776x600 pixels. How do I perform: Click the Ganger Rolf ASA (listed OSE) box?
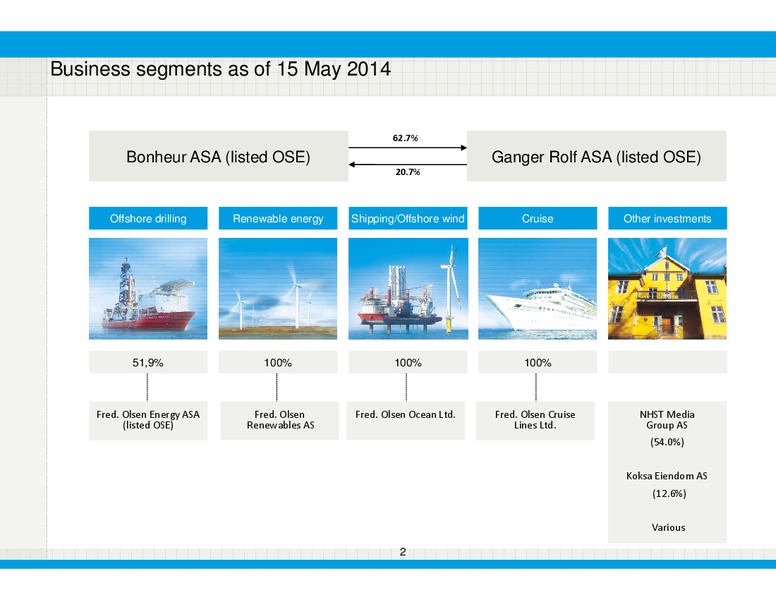tap(596, 156)
